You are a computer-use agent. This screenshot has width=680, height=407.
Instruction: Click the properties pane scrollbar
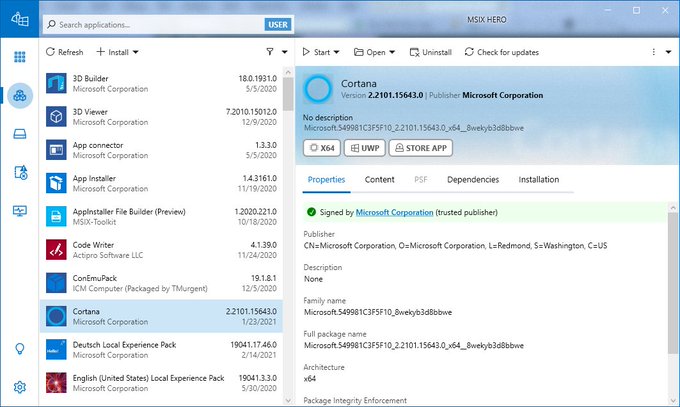673,282
